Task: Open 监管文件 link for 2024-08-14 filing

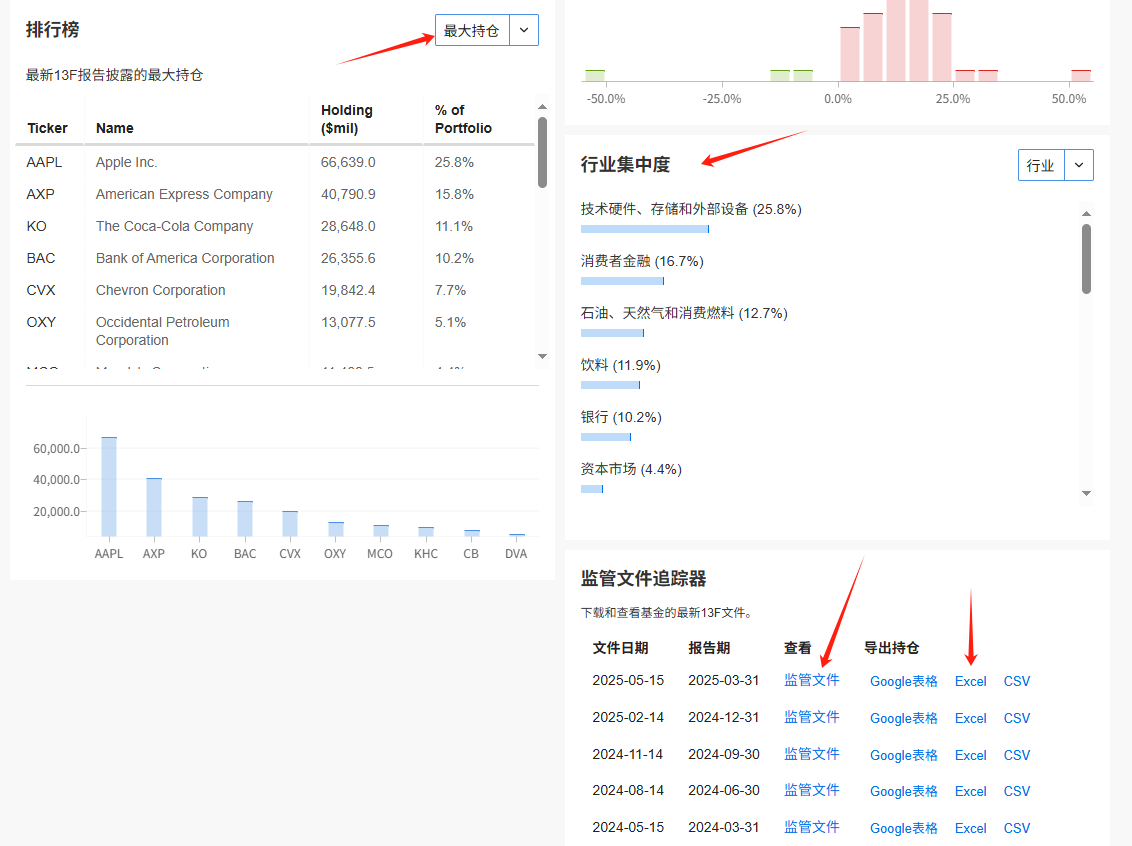Action: click(x=811, y=790)
